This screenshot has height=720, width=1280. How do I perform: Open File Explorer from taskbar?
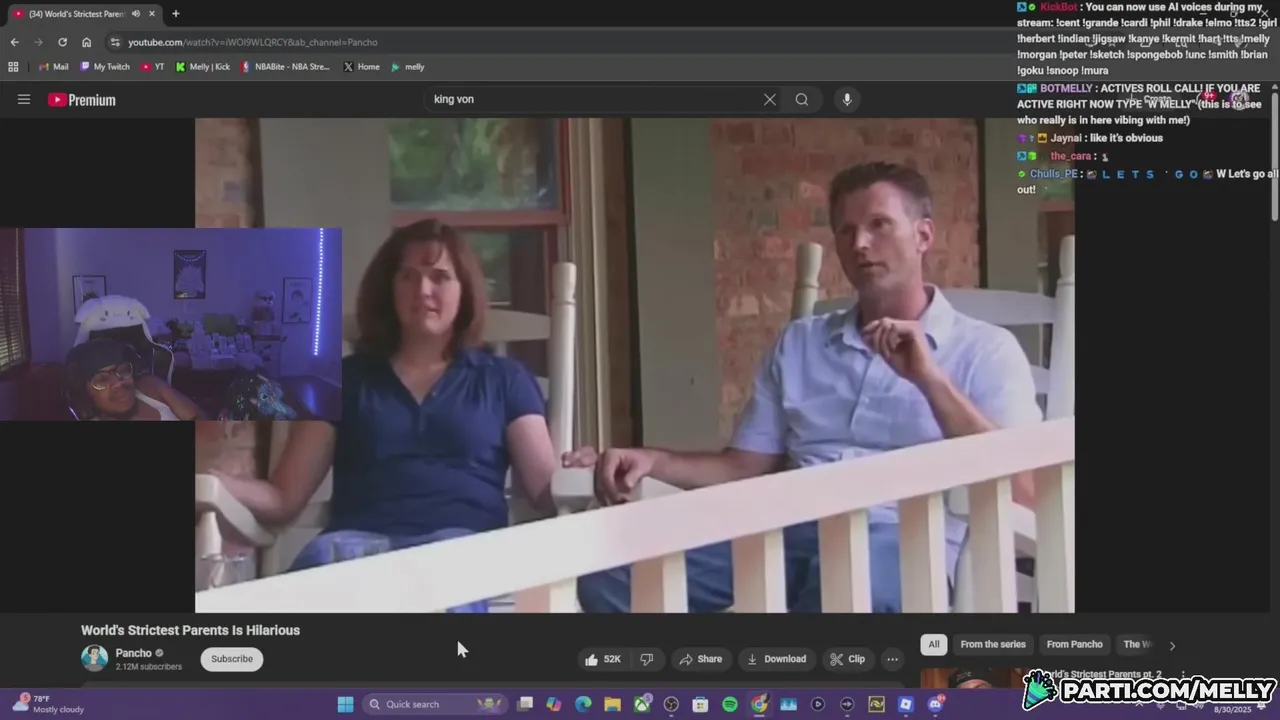612,704
